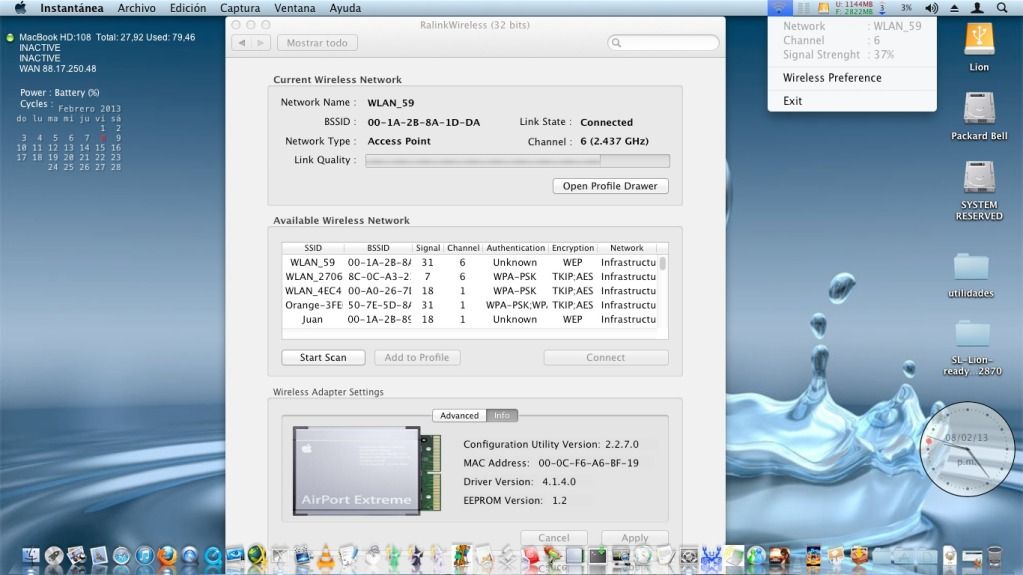Switch to the Info tab
1023x575 pixels.
pyautogui.click(x=502, y=416)
